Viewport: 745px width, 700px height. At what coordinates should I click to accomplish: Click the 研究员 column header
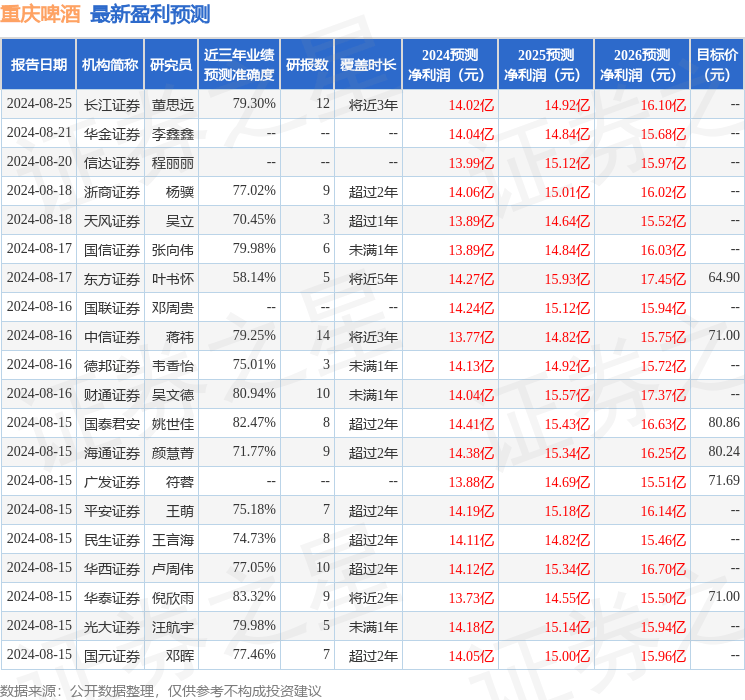171,64
